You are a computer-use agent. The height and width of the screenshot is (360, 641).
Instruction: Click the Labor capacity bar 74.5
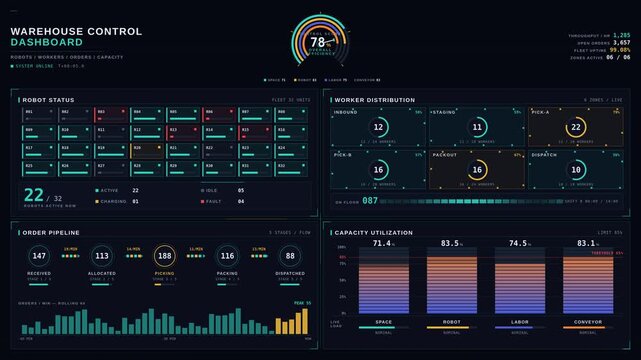[520, 280]
